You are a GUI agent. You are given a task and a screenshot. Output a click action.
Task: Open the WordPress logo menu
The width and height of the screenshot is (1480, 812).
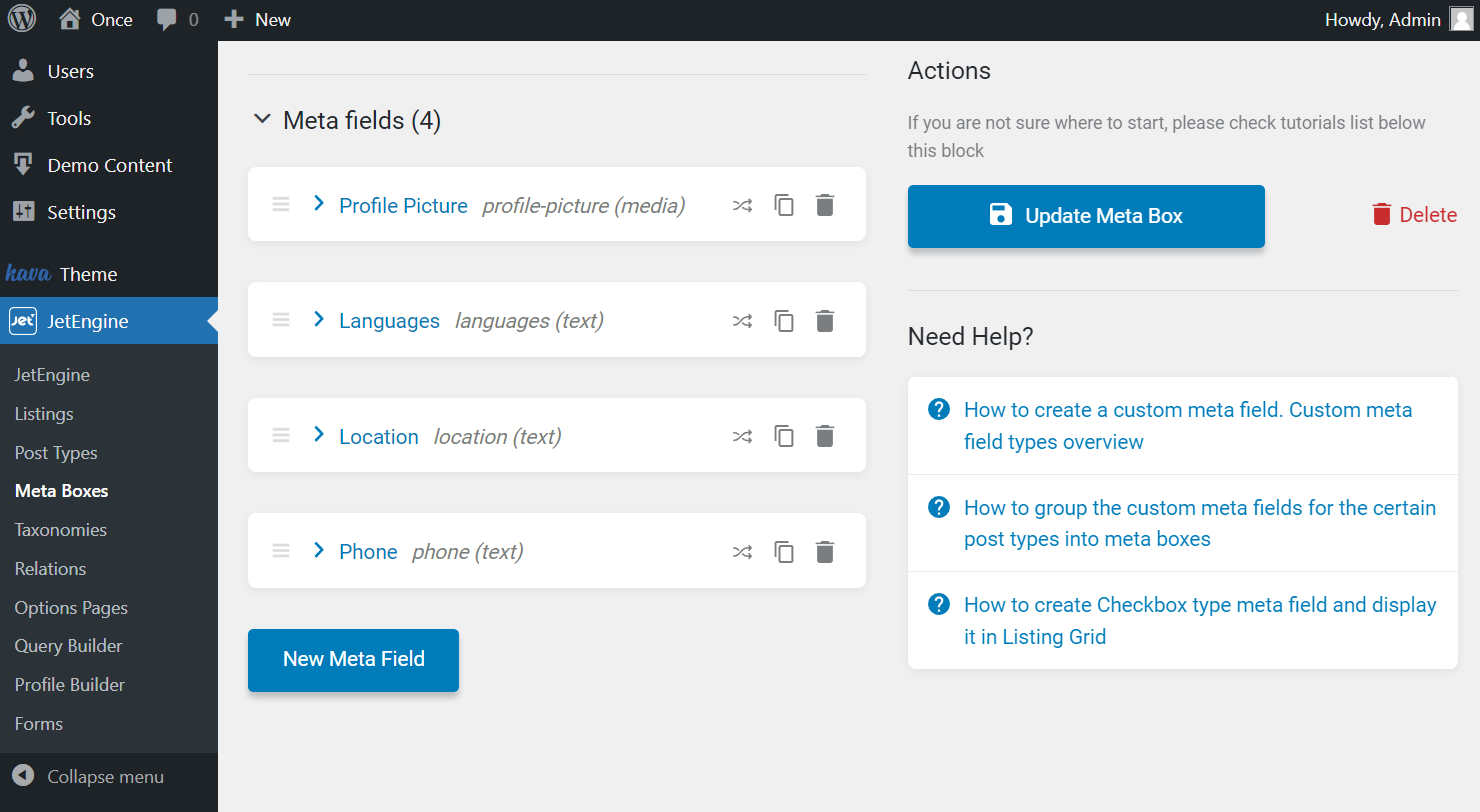pos(22,19)
